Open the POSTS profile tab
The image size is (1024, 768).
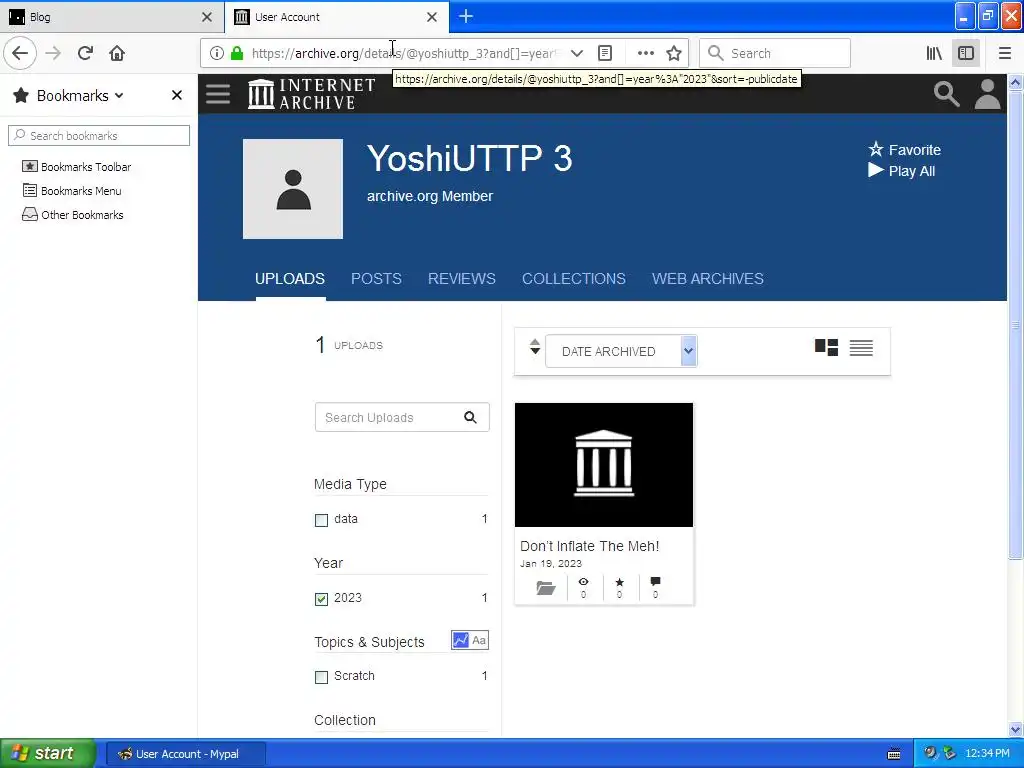(376, 279)
